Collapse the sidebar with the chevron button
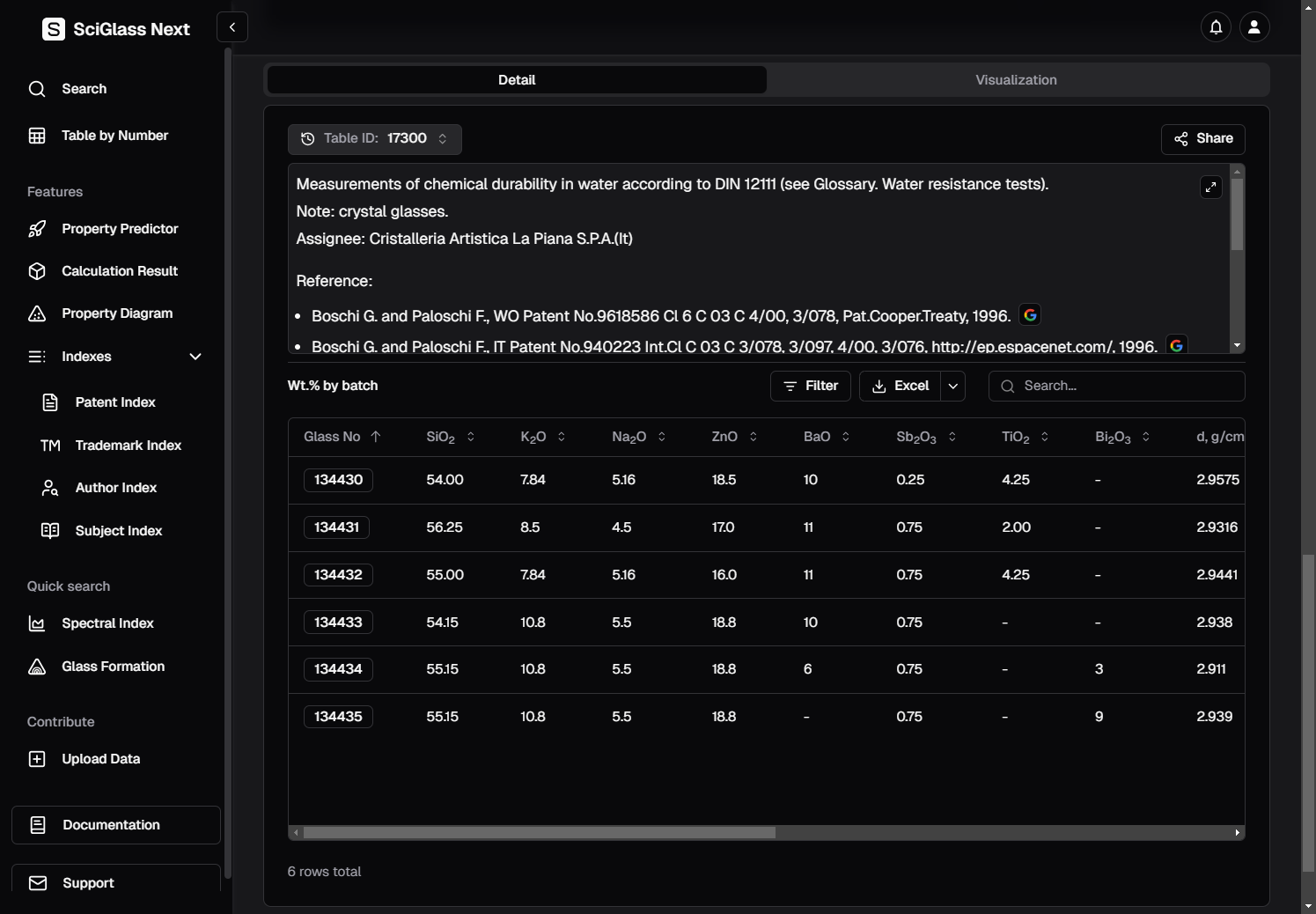Image resolution: width=1316 pixels, height=914 pixels. [x=232, y=27]
